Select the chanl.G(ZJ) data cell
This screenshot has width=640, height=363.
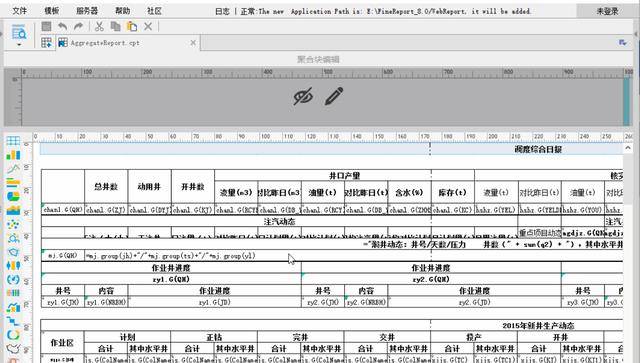point(106,209)
